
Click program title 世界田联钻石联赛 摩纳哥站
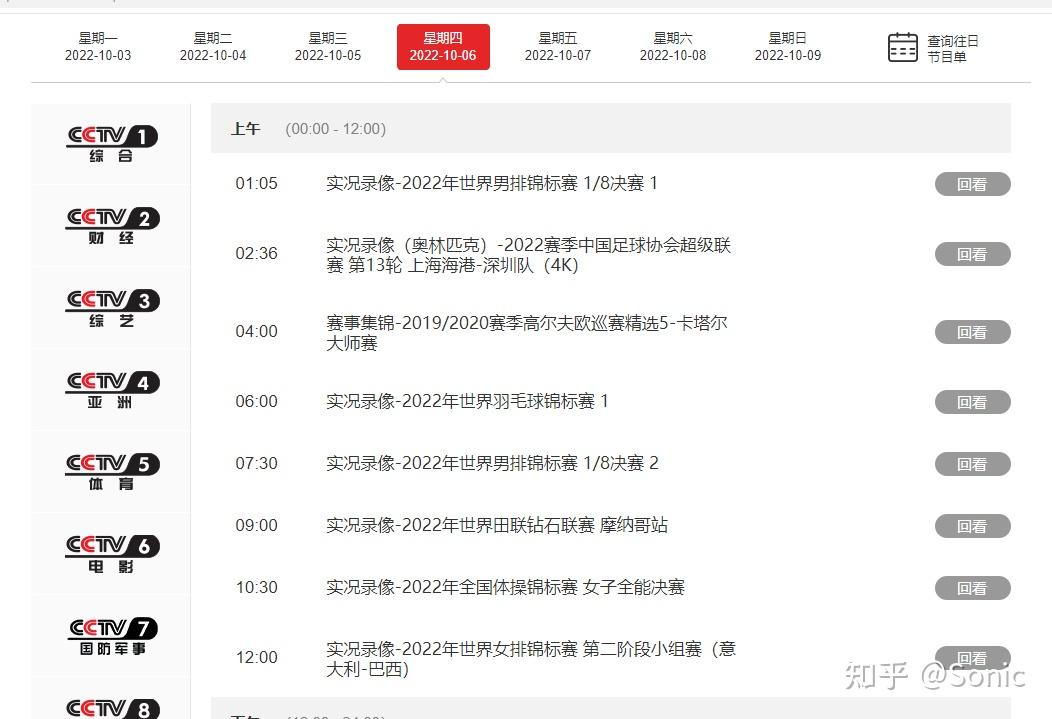coord(496,525)
